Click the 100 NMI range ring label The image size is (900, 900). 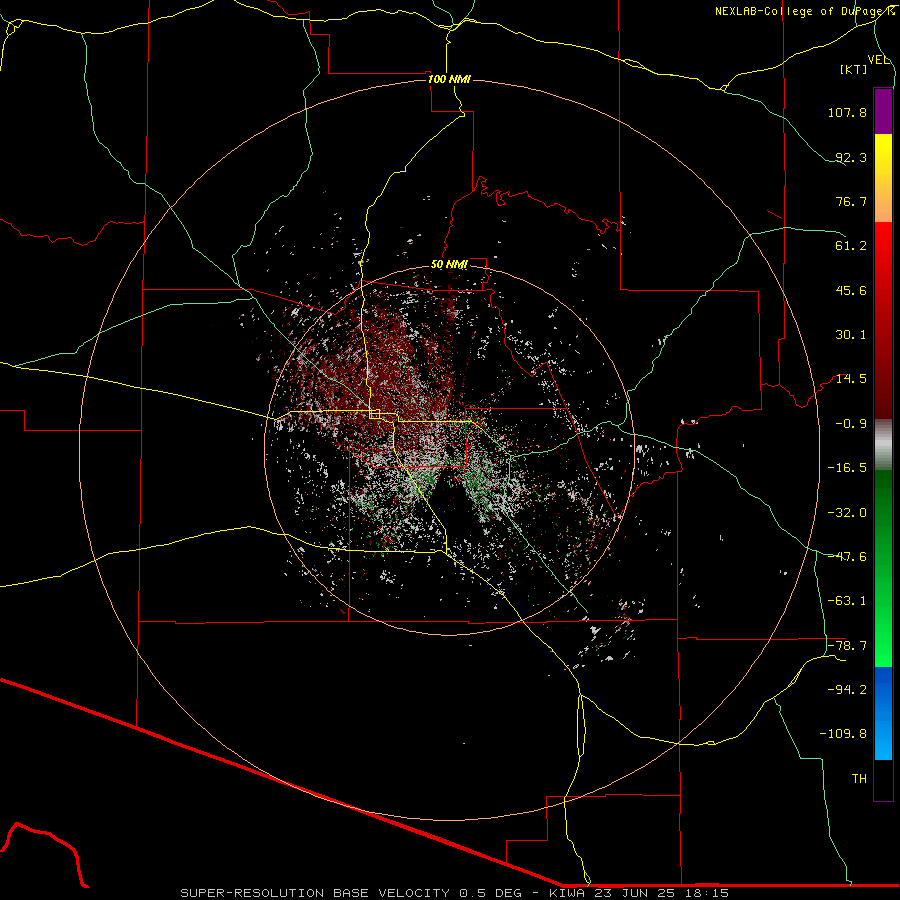[449, 79]
